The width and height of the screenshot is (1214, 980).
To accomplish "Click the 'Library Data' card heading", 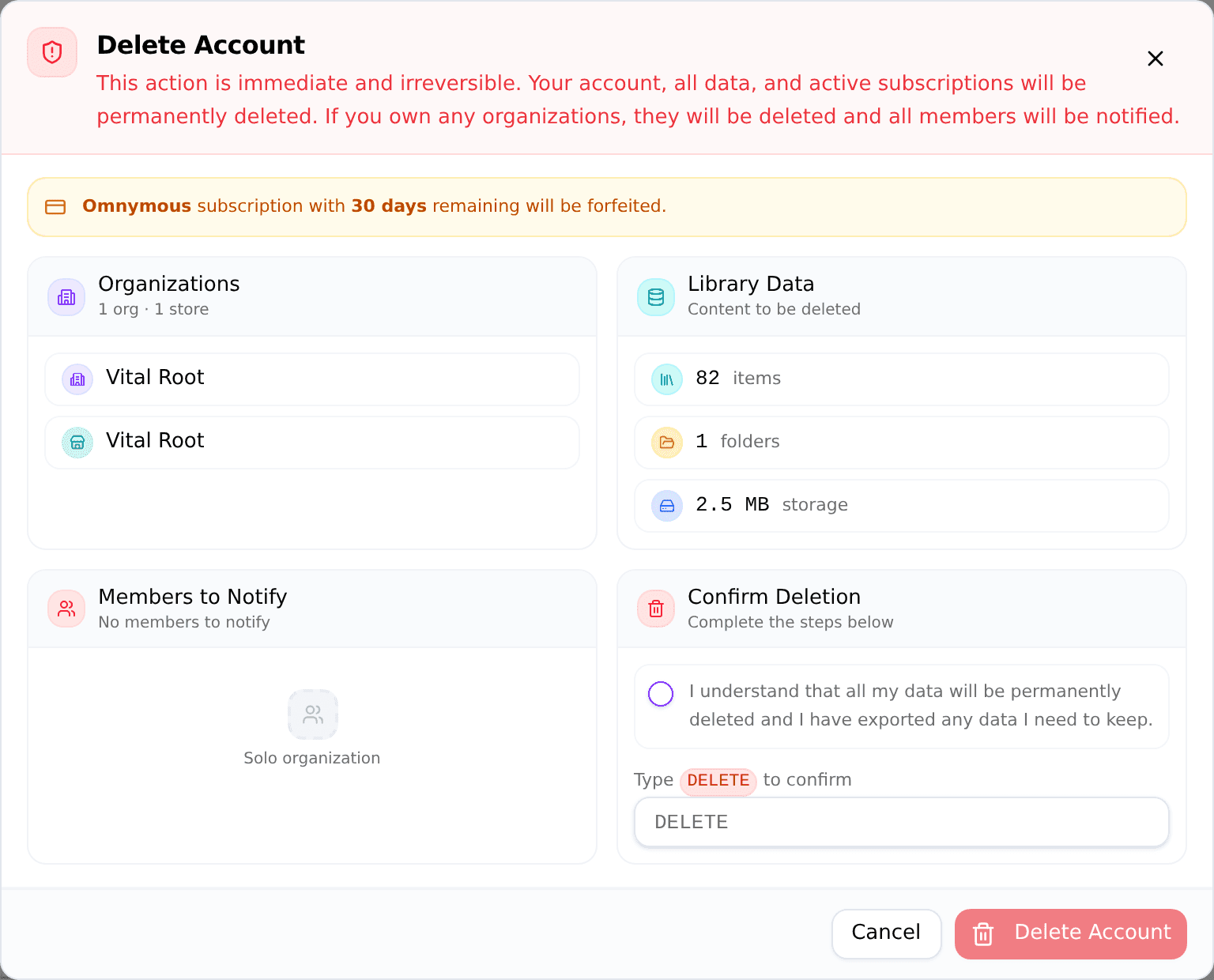I will (751, 284).
